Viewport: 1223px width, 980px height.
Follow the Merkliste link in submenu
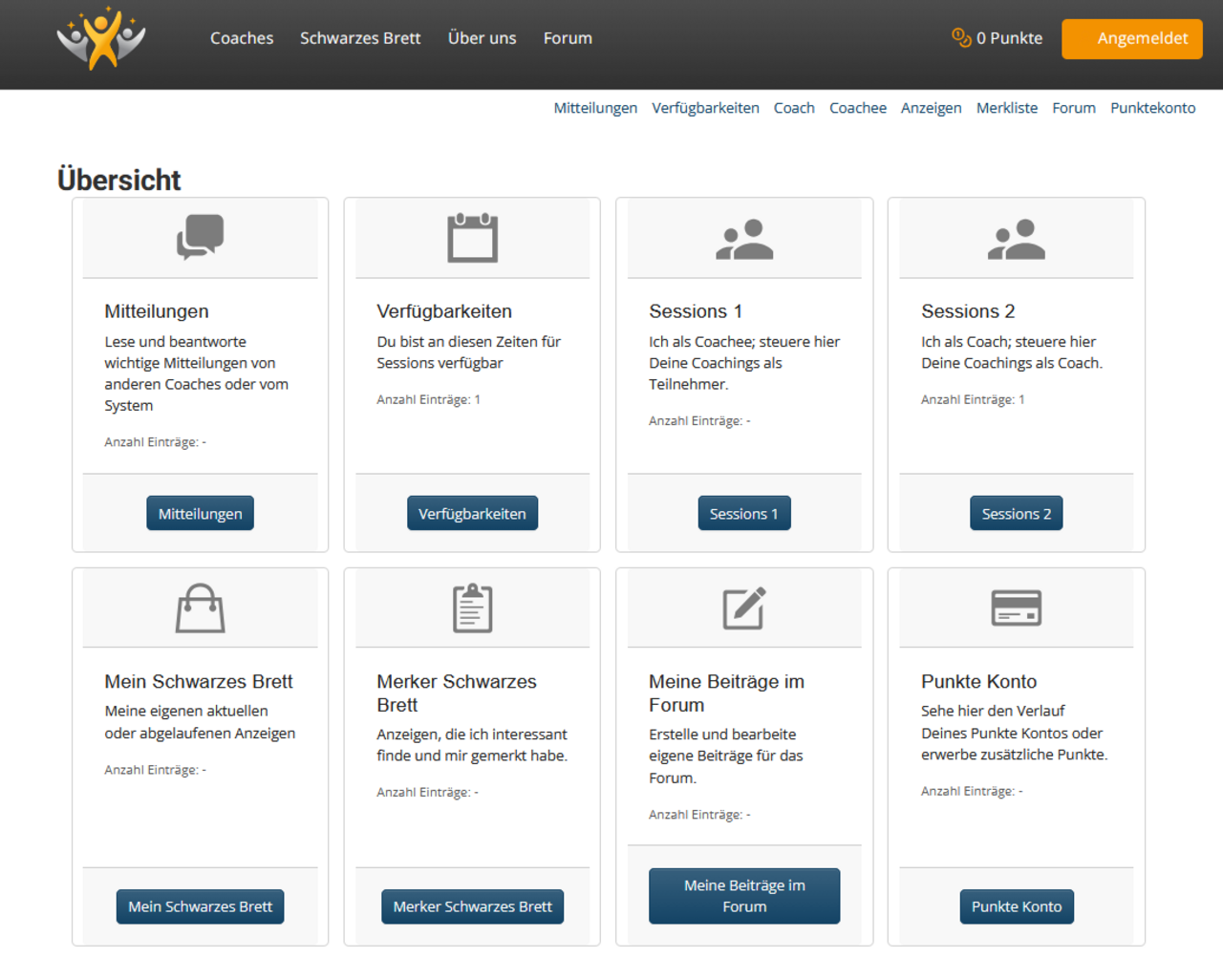click(1006, 108)
